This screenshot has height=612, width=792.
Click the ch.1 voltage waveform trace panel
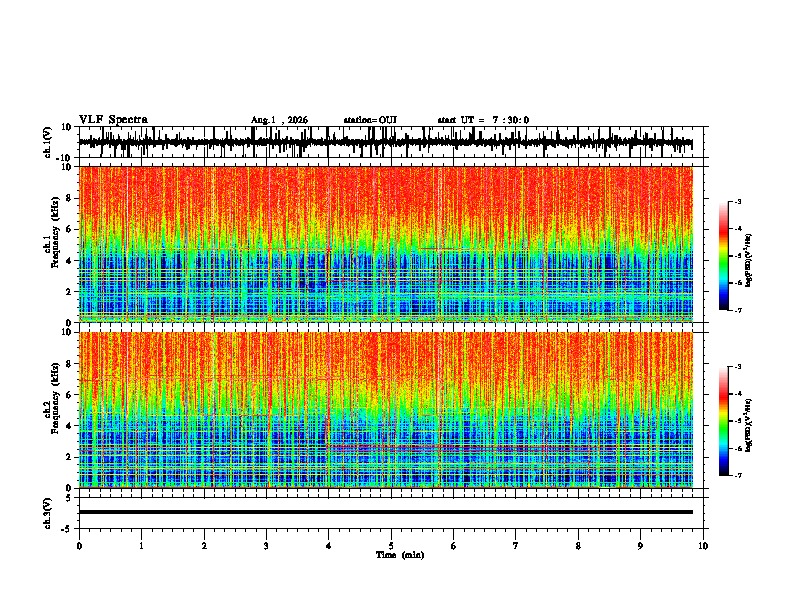click(391, 142)
